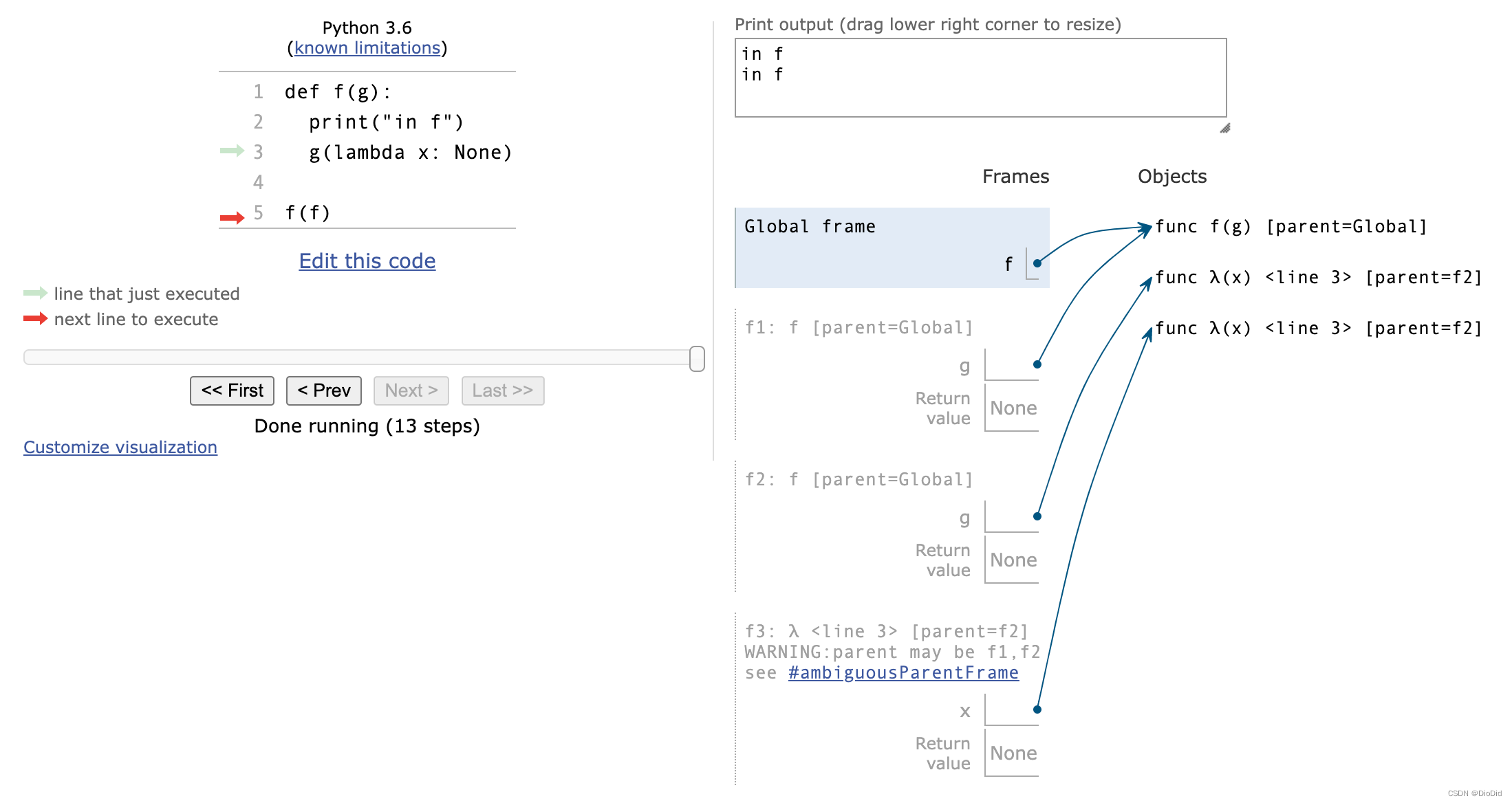Click pointer dot of x in frame f3
This screenshot has width=1512, height=803.
coord(1037,709)
